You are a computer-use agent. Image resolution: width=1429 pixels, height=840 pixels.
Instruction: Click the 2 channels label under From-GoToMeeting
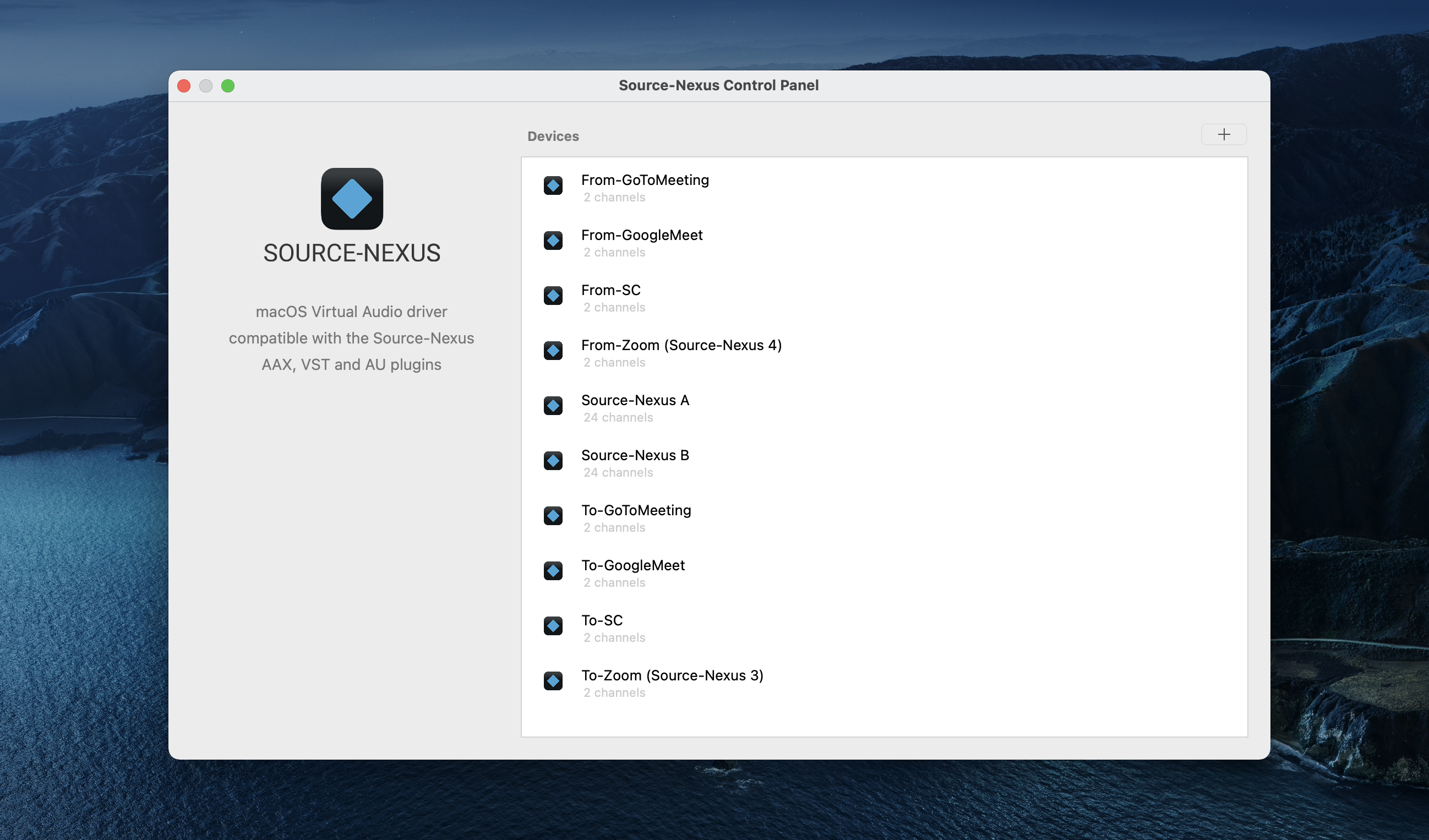[x=614, y=198]
